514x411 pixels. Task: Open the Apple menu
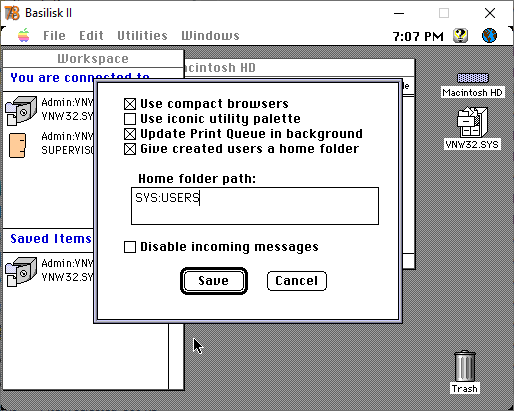(24, 35)
